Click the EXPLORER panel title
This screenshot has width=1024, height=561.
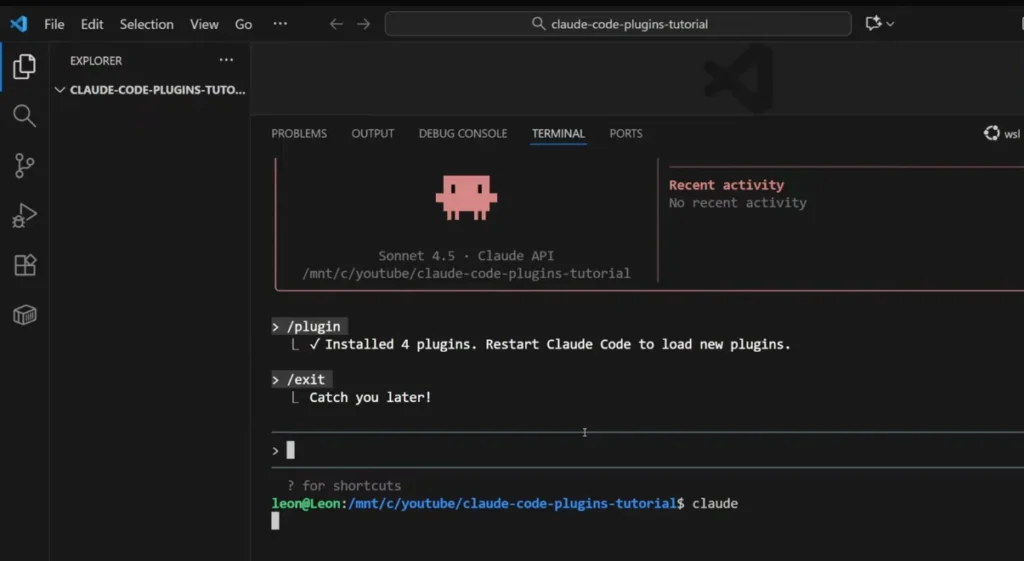click(x=96, y=61)
